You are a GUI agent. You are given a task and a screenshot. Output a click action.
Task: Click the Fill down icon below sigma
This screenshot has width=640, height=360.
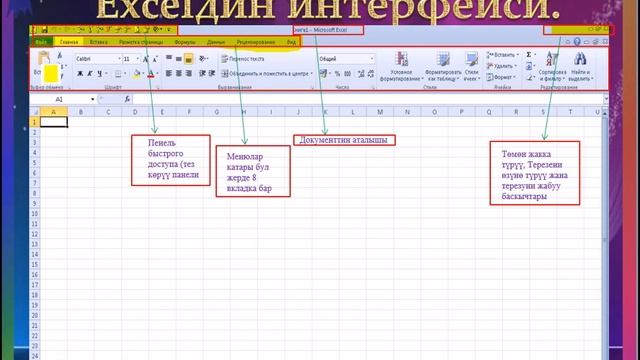(x=529, y=66)
